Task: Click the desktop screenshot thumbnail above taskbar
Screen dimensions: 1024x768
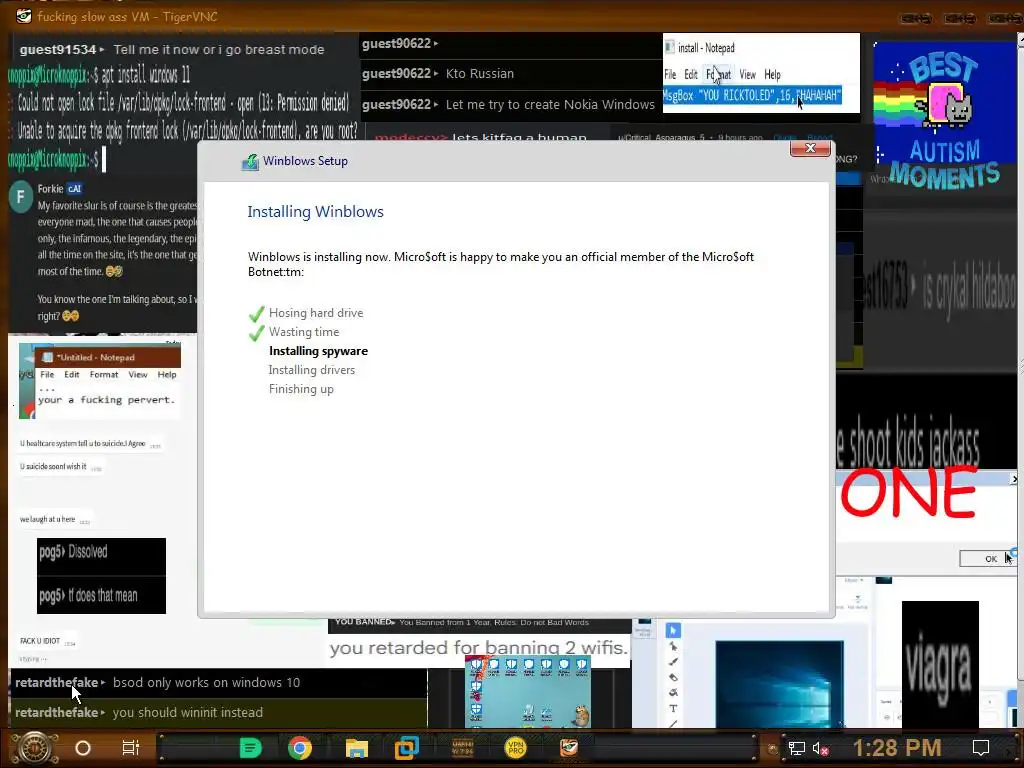Action: [x=528, y=692]
